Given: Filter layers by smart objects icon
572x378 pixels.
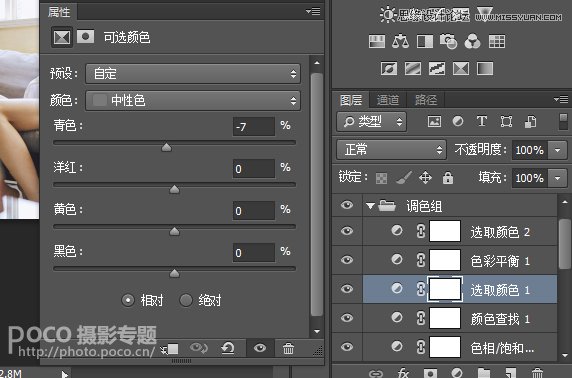Looking at the screenshot, I should click(530, 122).
